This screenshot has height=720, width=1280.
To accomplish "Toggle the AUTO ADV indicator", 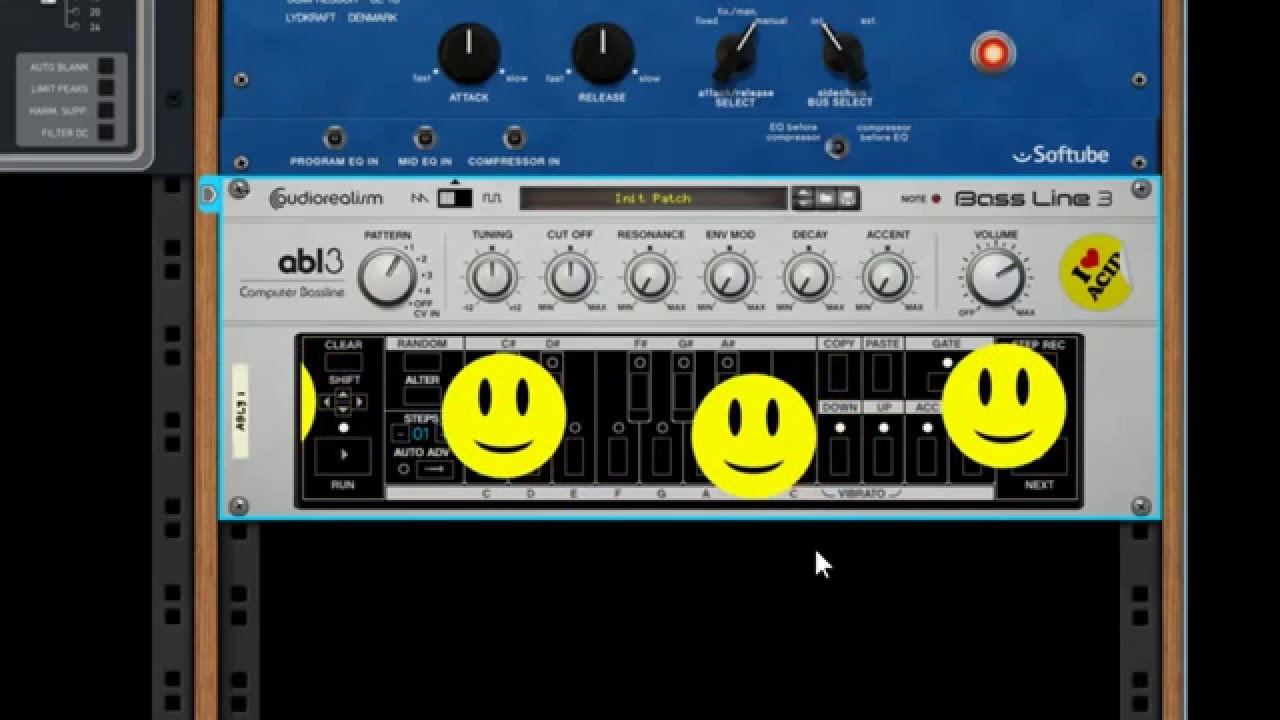I will coord(404,468).
